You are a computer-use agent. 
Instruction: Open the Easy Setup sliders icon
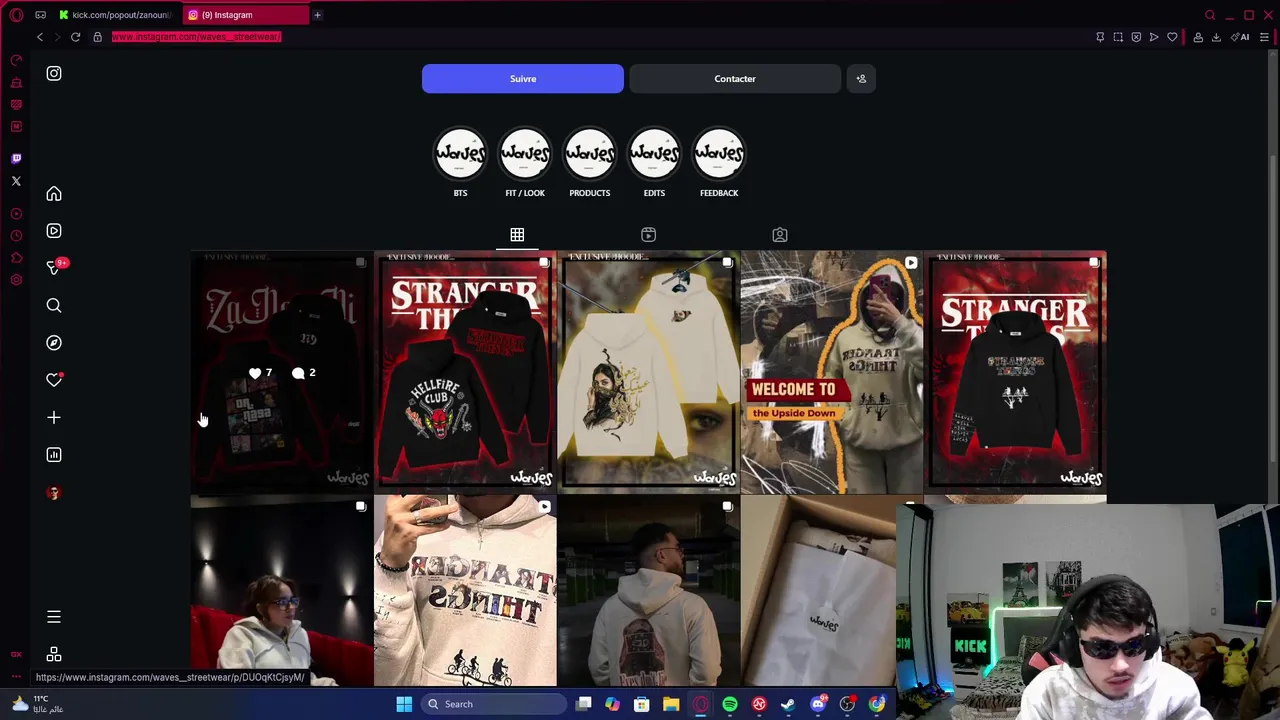[x=1265, y=37]
